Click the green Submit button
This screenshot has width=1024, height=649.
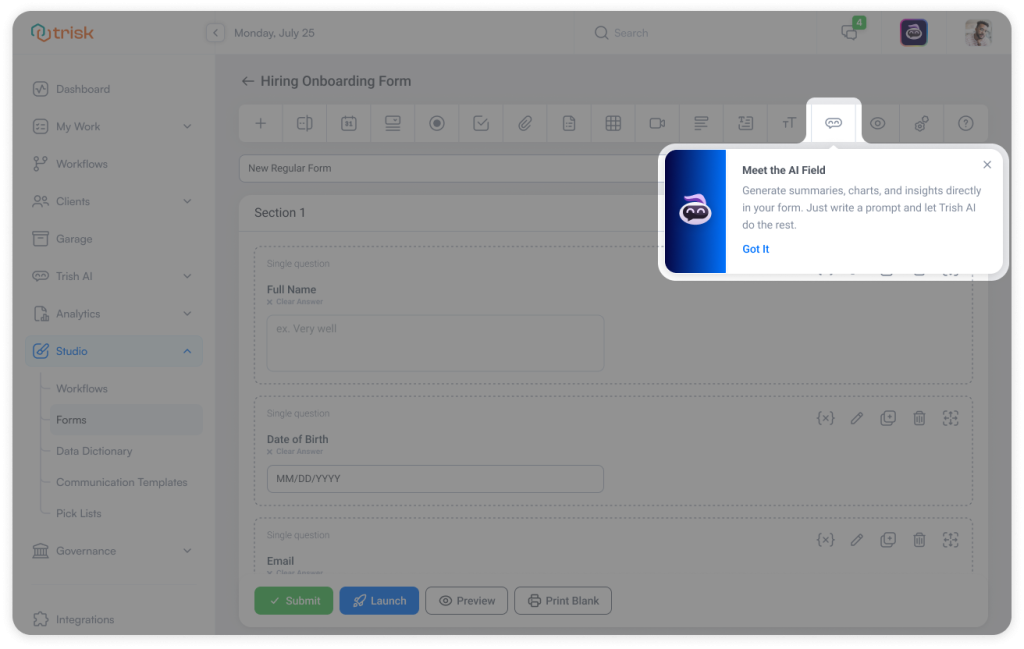click(294, 601)
